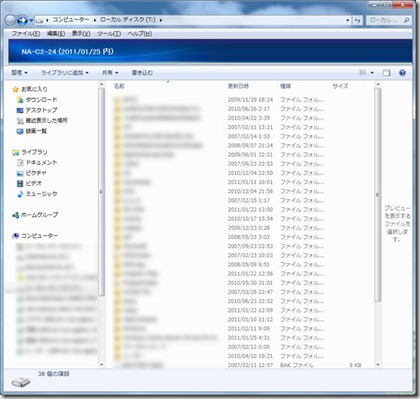The width and height of the screenshot is (420, 399).
Task: Click the ホームグループ icon
Action: click(x=15, y=215)
